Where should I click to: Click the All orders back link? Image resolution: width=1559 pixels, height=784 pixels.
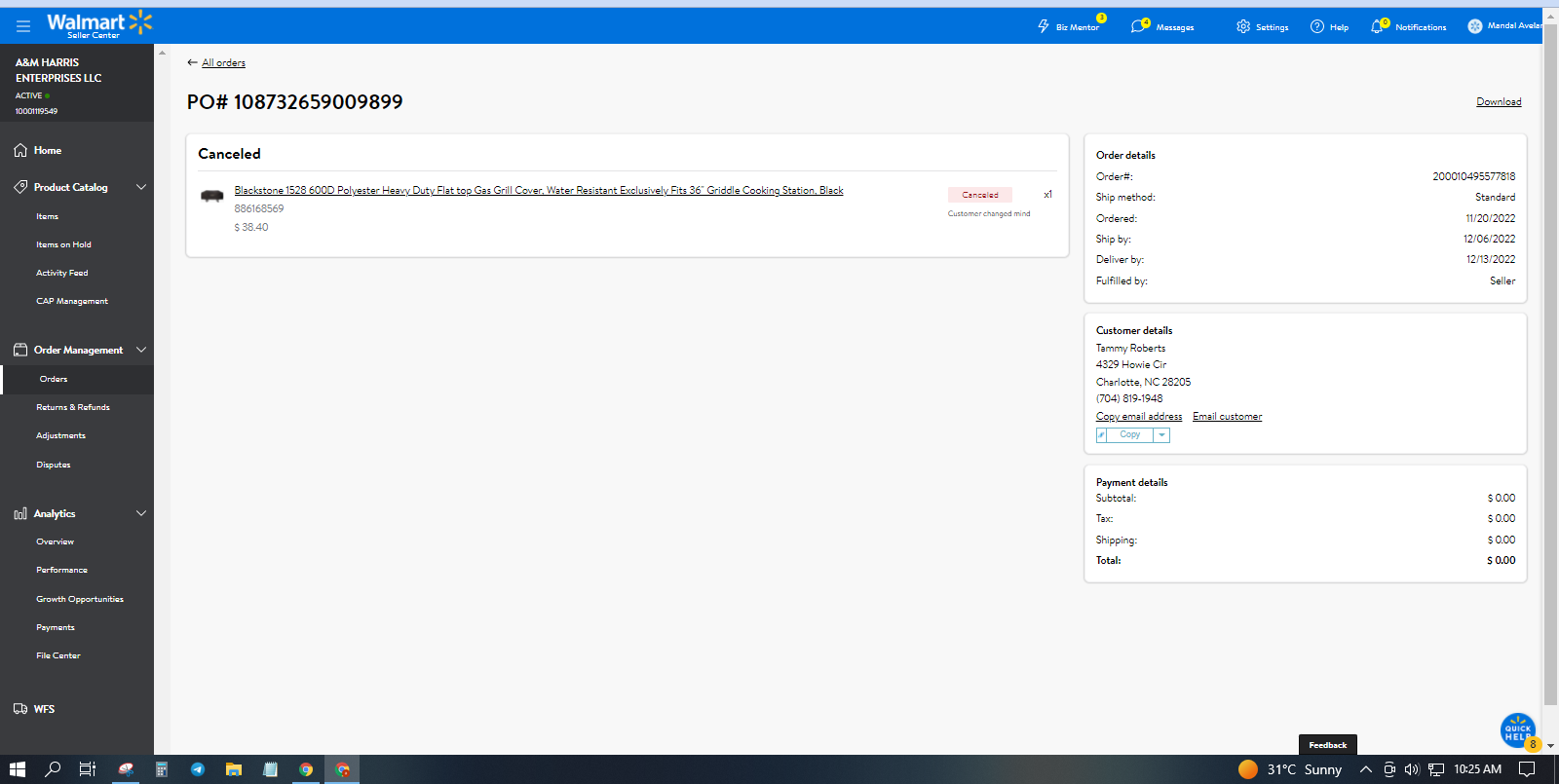[223, 62]
